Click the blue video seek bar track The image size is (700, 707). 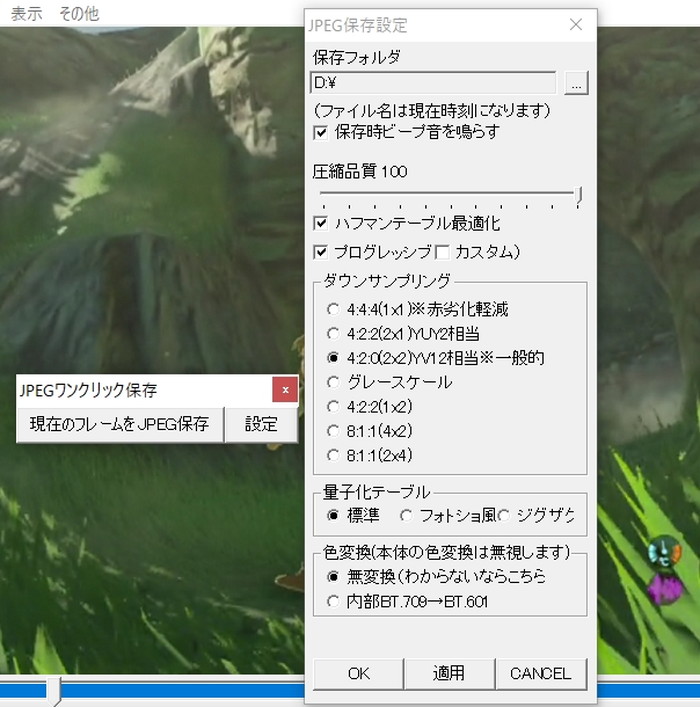coord(180,691)
